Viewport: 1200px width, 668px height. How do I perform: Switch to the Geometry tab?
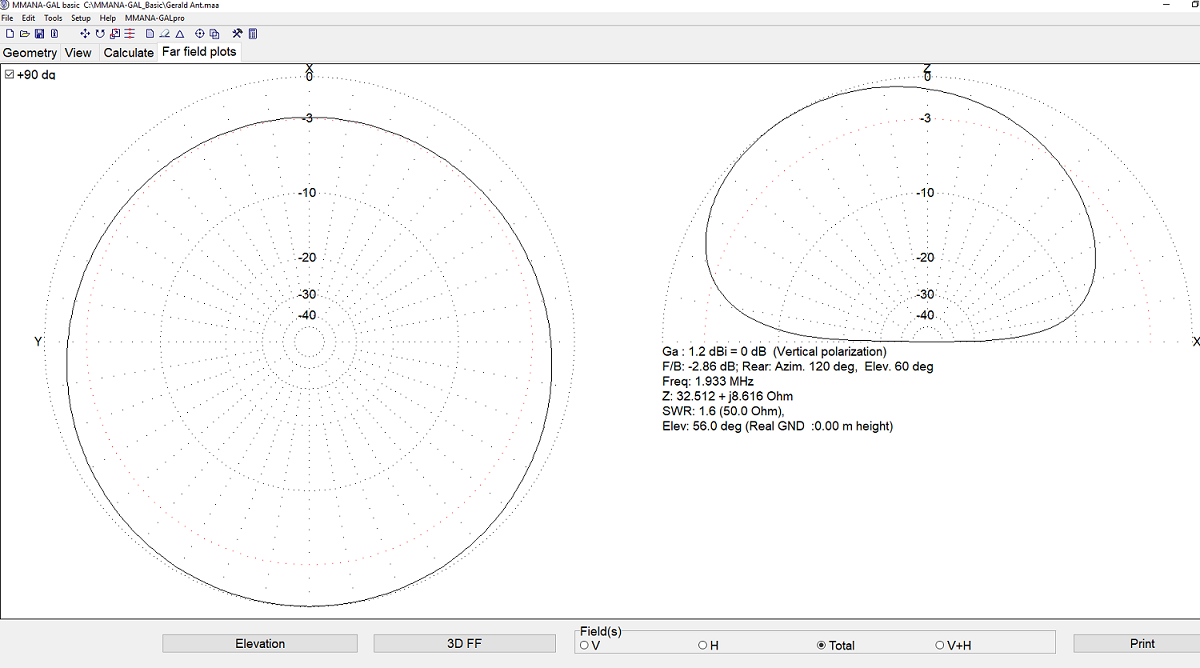click(x=30, y=53)
